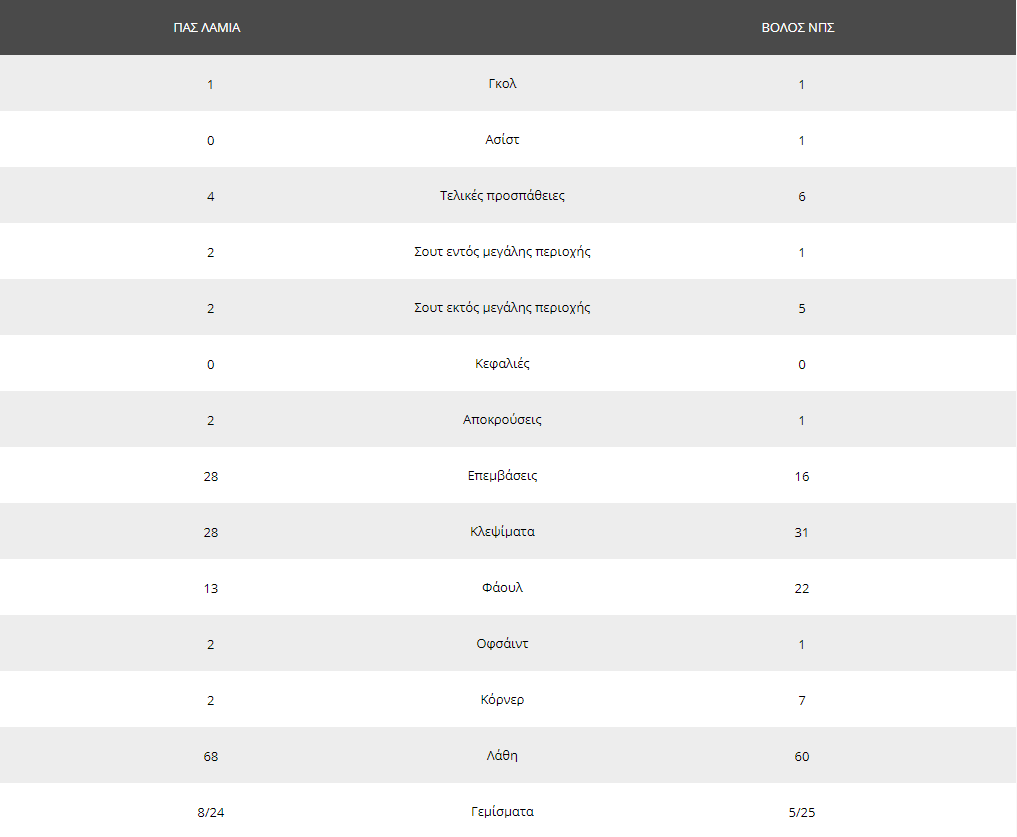
Task: Click the Λάθη stat label
Action: coord(502,755)
